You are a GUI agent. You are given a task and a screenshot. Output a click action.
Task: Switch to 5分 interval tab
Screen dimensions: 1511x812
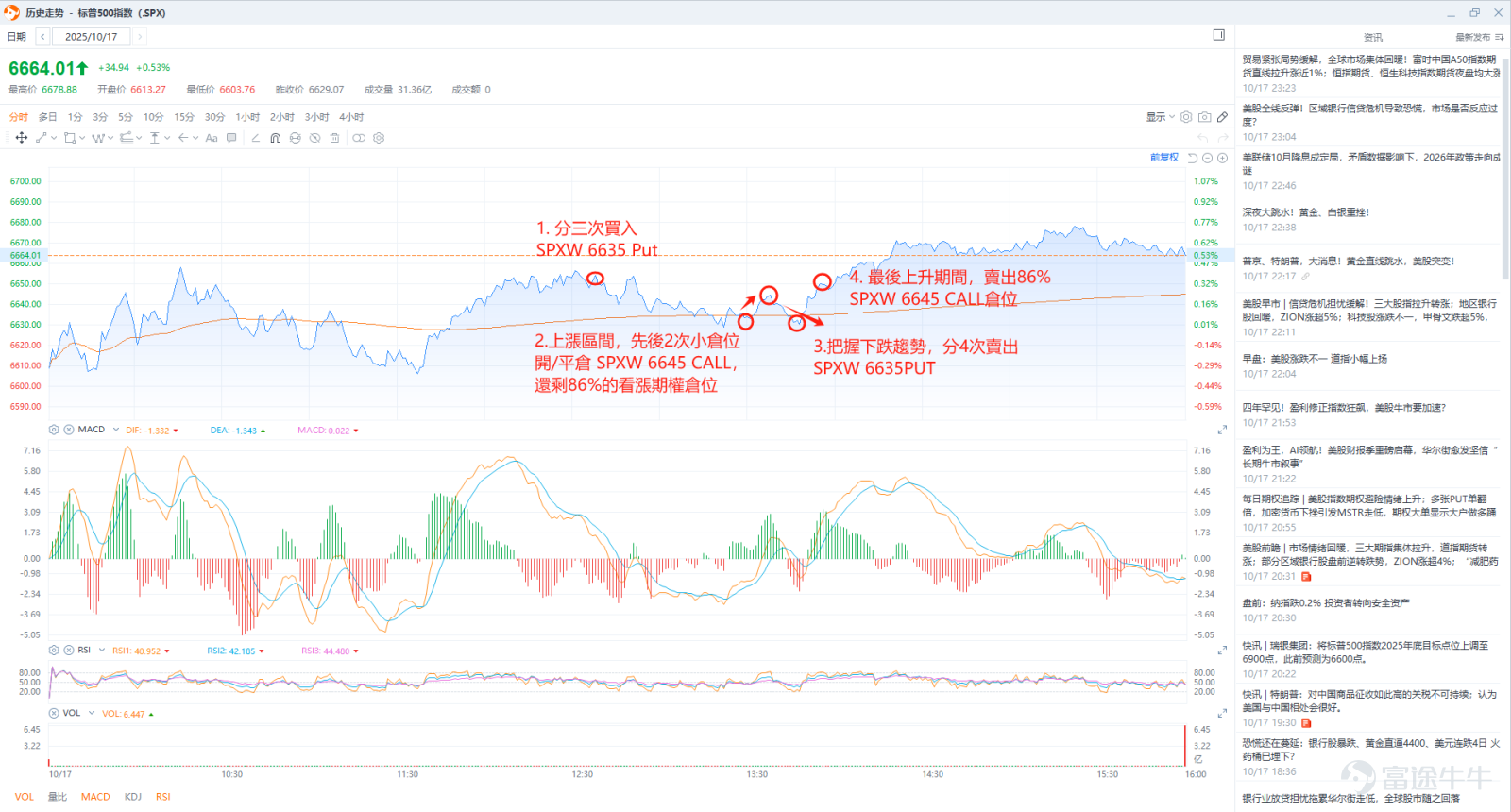point(126,117)
